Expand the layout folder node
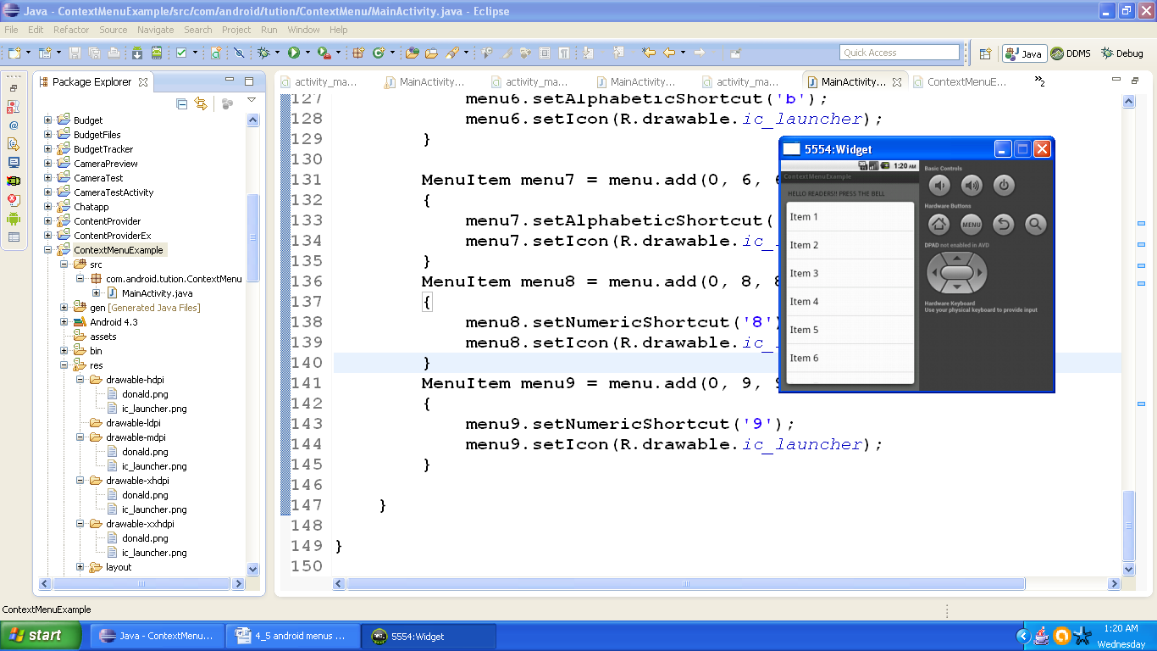The image size is (1157, 651). [x=80, y=567]
